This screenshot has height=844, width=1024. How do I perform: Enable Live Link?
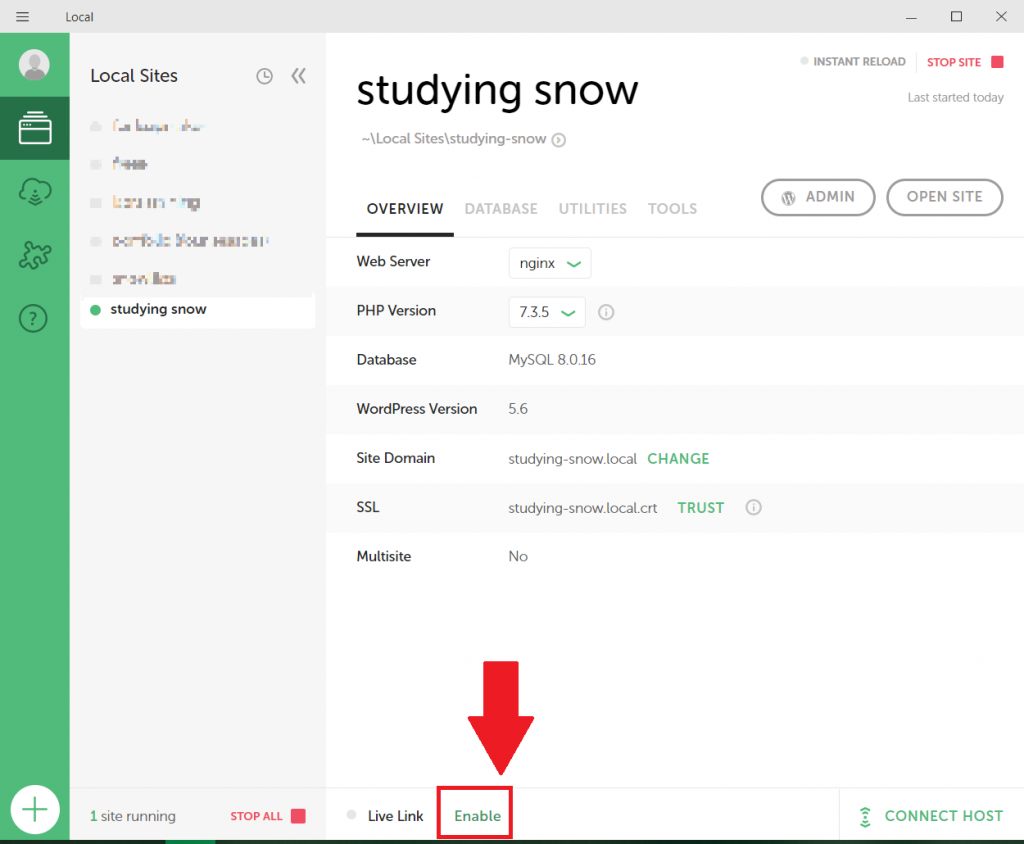[x=477, y=816]
